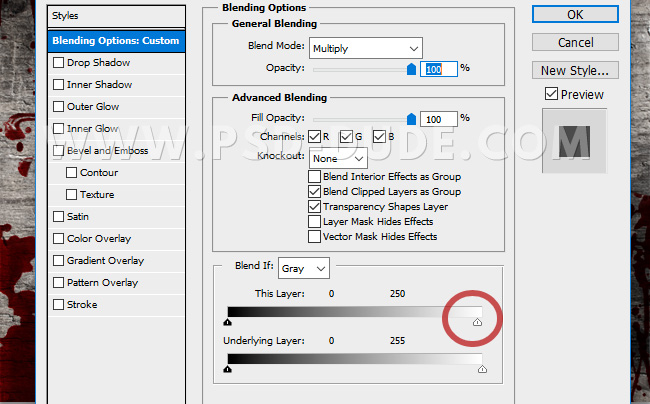Click the Opacity percentage input field

[x=442, y=69]
